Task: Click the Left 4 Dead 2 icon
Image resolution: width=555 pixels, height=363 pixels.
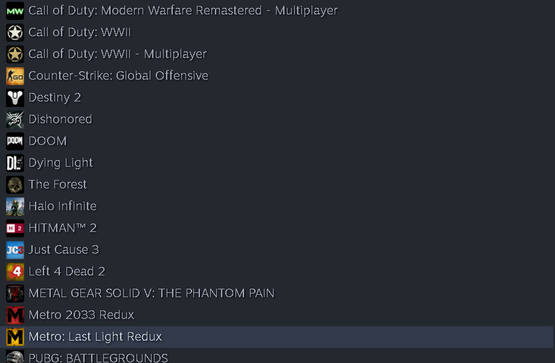Action: coord(15,271)
